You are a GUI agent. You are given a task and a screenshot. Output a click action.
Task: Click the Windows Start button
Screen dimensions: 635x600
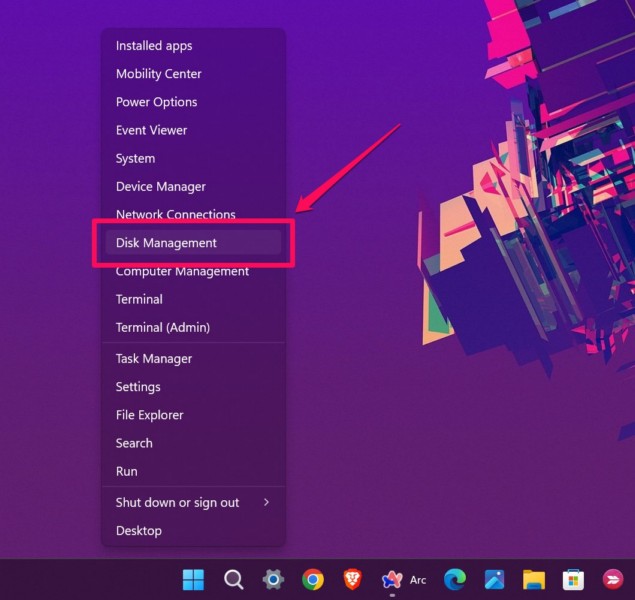click(x=193, y=580)
